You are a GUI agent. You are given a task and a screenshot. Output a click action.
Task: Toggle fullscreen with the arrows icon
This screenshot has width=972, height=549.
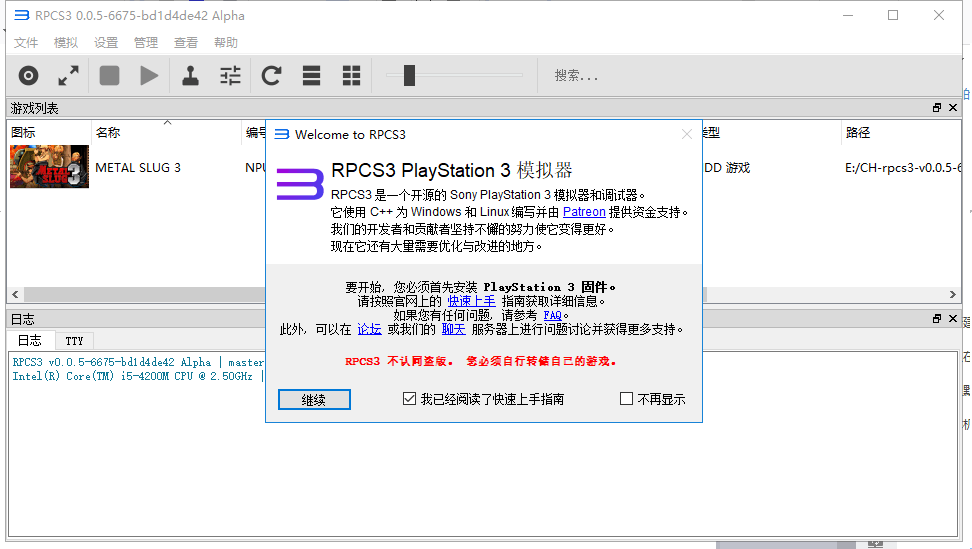coord(68,75)
